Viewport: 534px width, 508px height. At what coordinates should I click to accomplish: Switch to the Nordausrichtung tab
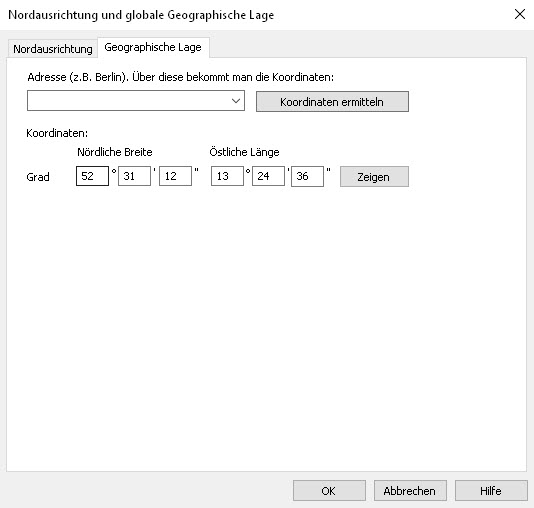tap(53, 49)
